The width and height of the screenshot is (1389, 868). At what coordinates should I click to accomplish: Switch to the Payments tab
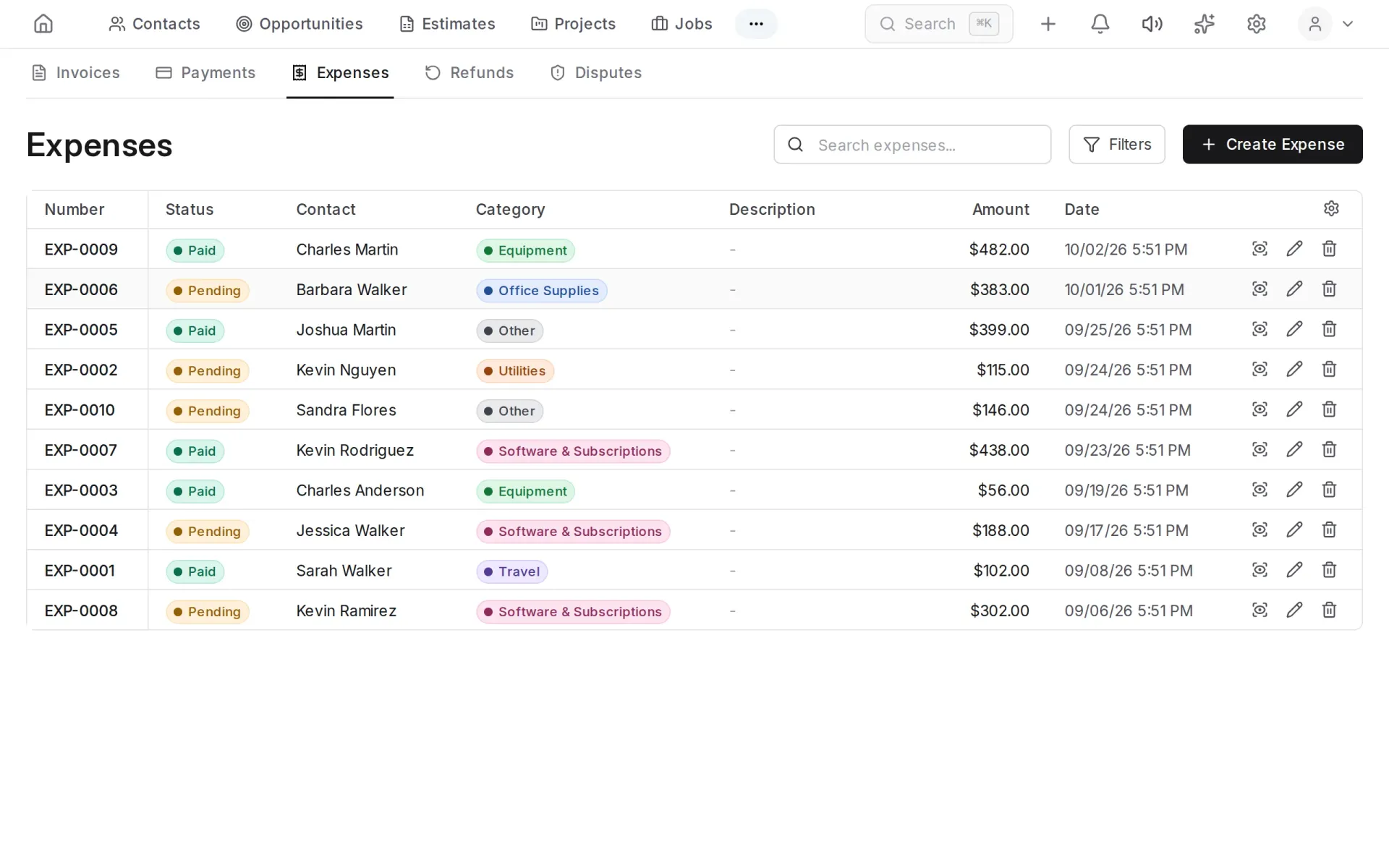(x=205, y=73)
